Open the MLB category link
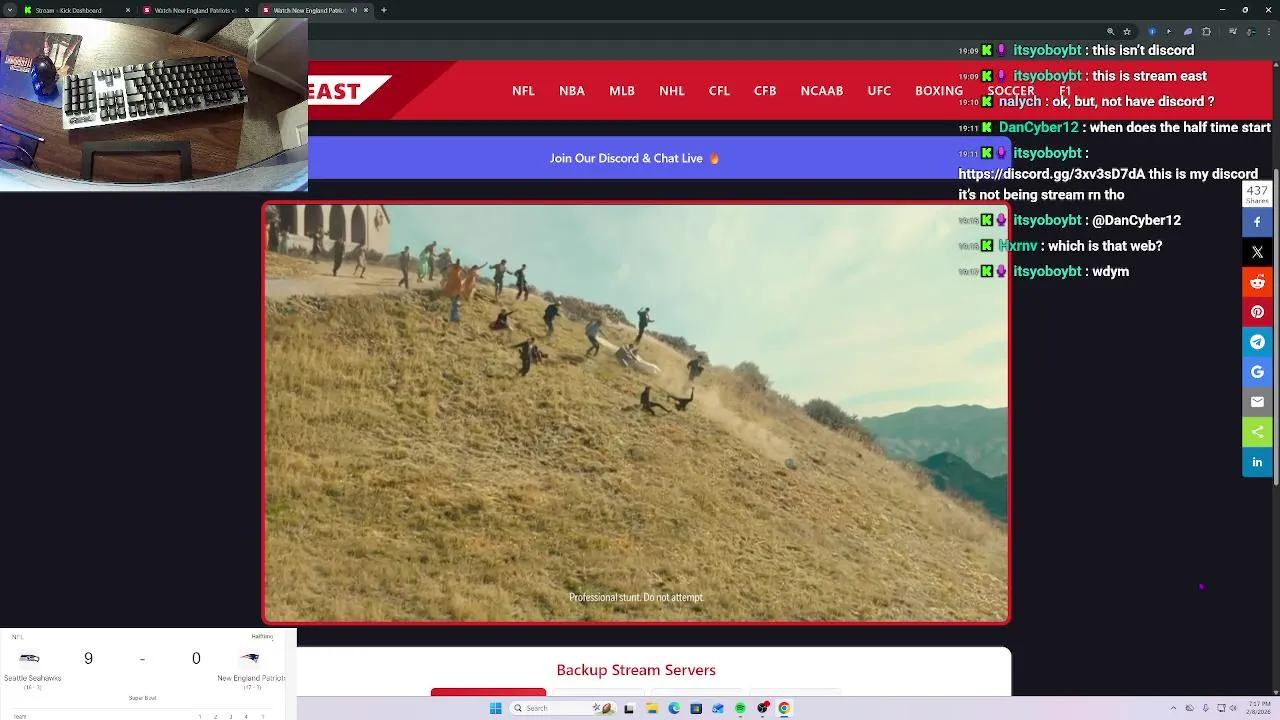1280x720 pixels. coord(622,90)
